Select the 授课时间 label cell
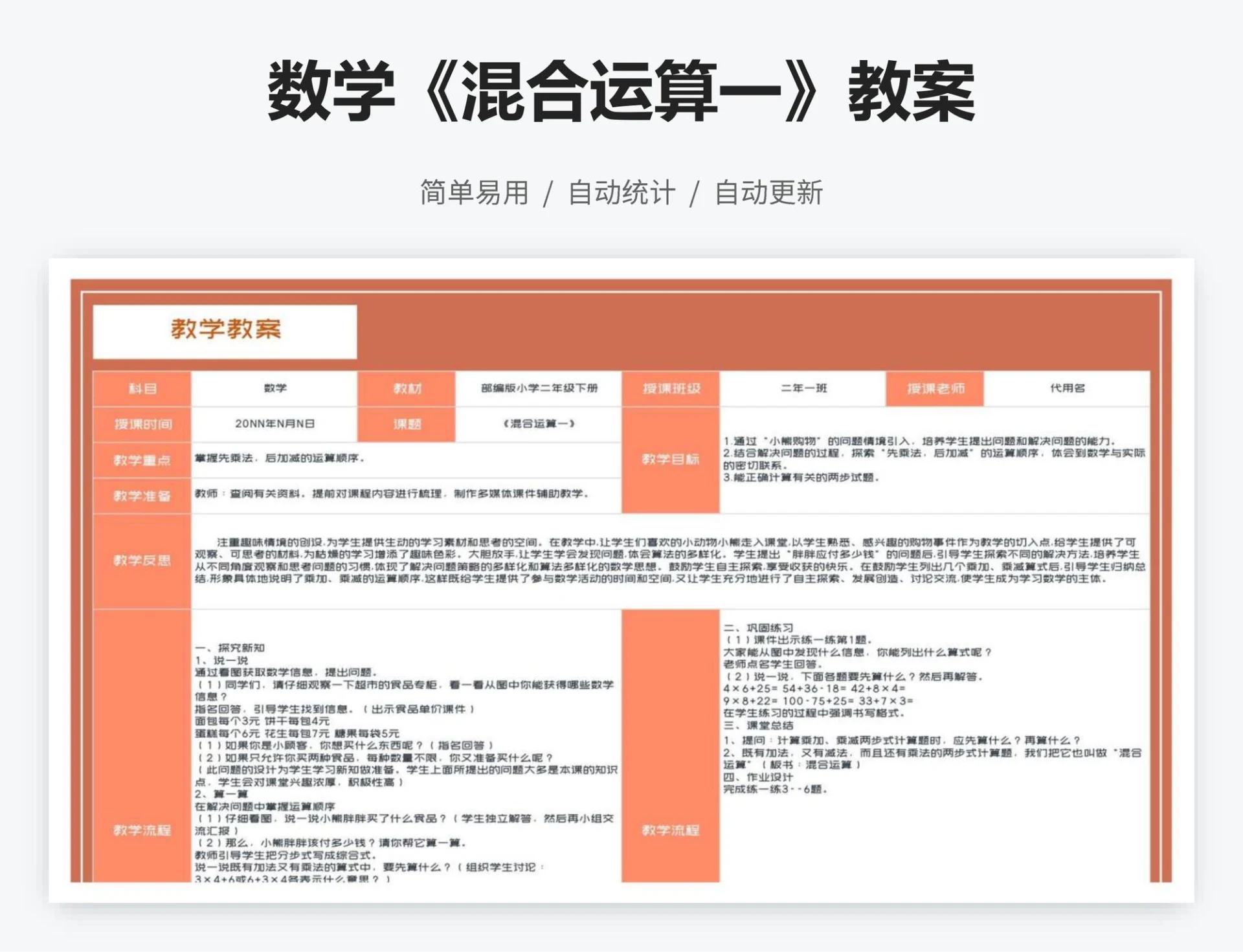This screenshot has height=952, width=1243. pos(142,424)
